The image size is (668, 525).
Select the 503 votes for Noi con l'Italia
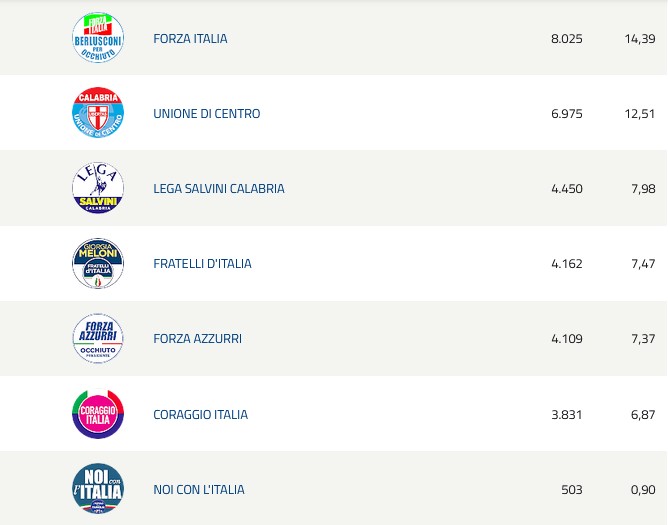[x=571, y=490]
